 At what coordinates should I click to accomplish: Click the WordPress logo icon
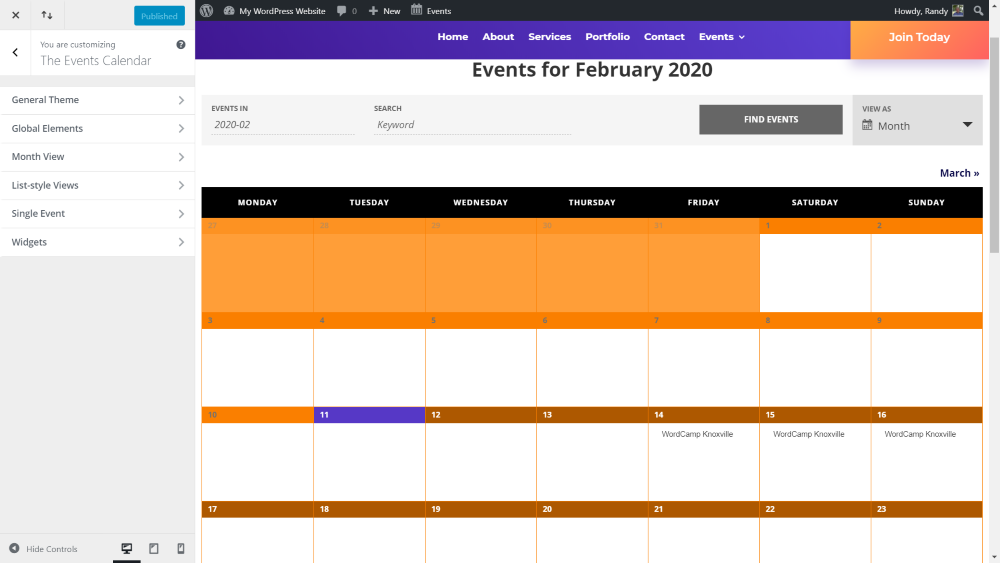(207, 10)
